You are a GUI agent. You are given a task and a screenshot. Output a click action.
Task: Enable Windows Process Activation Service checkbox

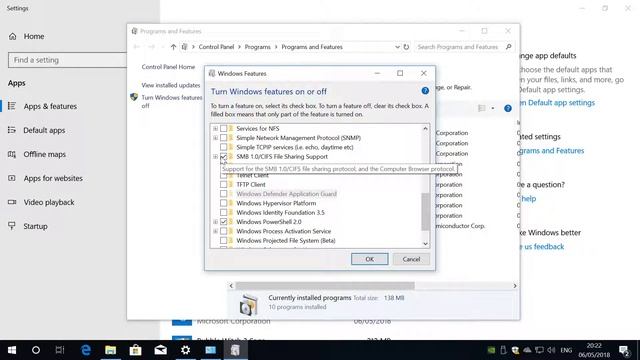click(x=223, y=231)
